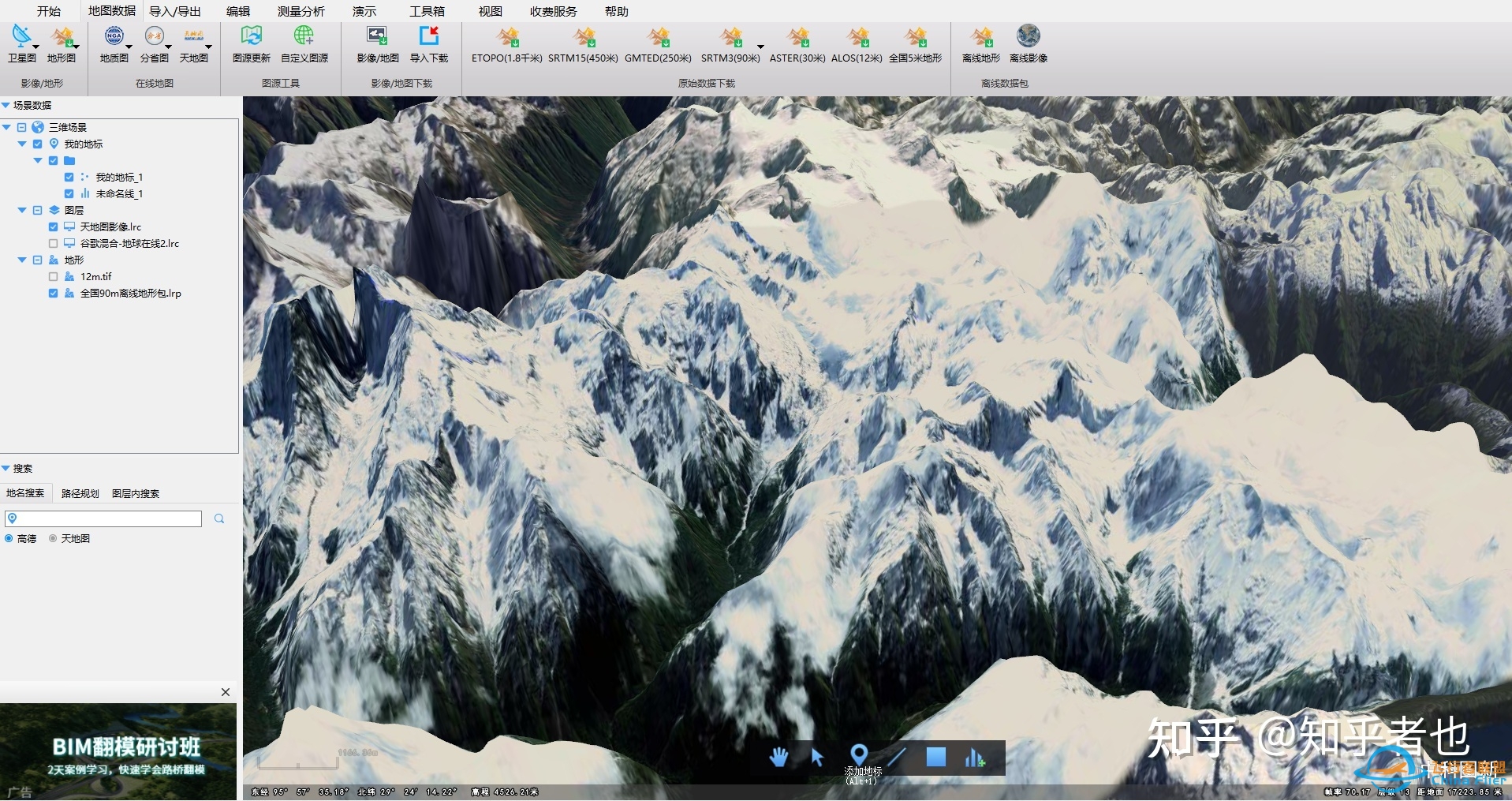Open the 离线影像 offline imagery globe icon

click(1028, 37)
